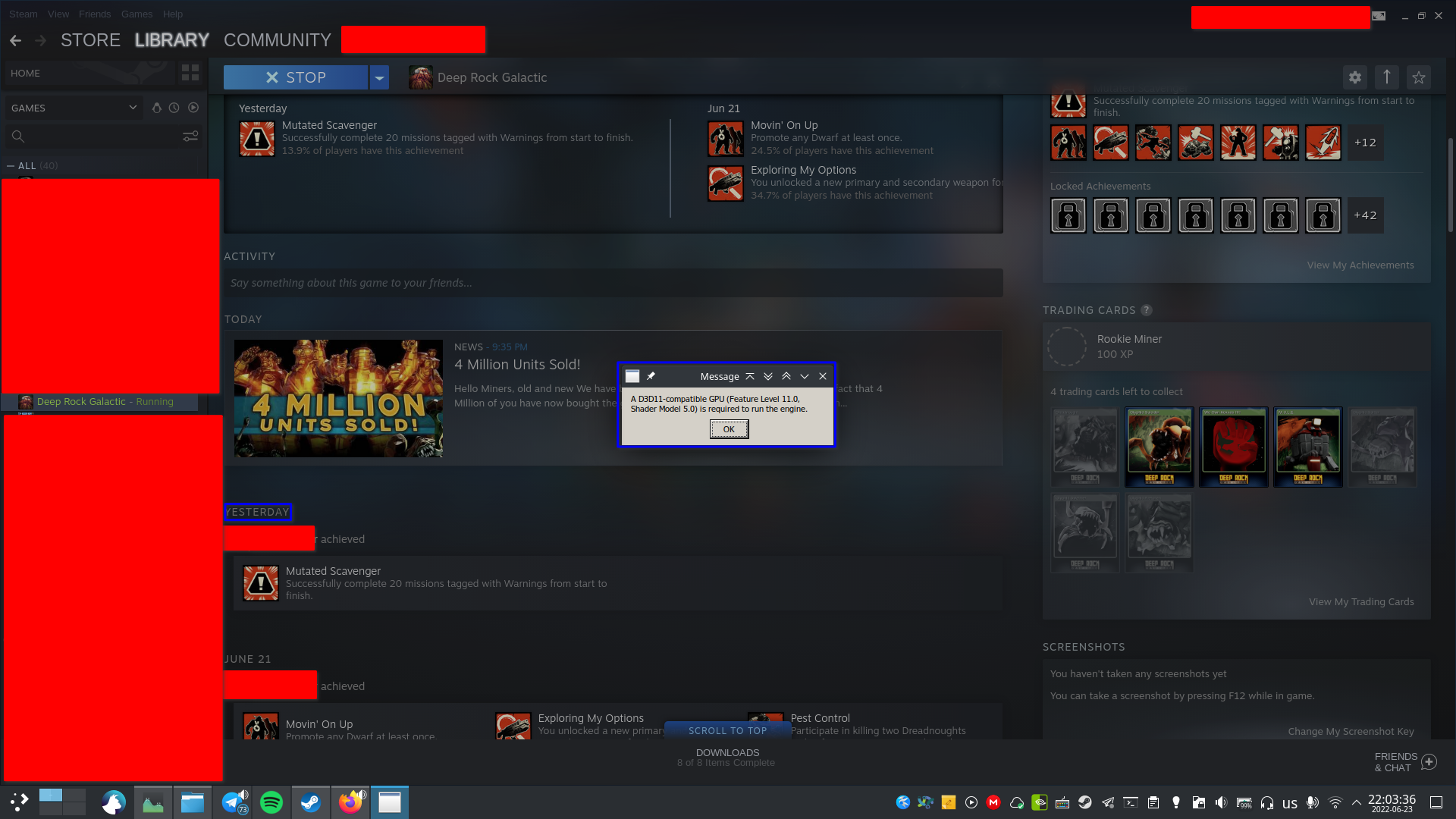The width and height of the screenshot is (1456, 819).
Task: Open 4 Million Units Sold! news headline
Action: pos(517,365)
